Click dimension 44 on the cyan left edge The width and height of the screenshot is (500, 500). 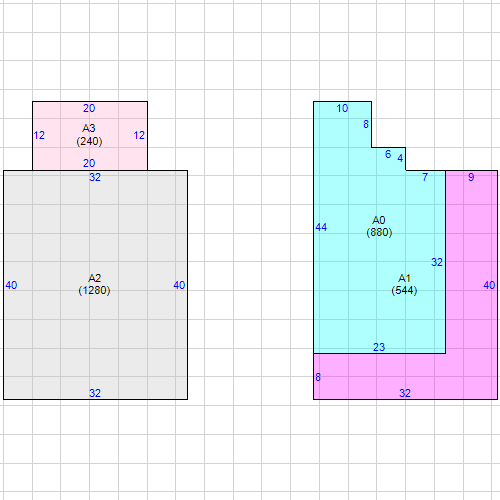point(321,227)
